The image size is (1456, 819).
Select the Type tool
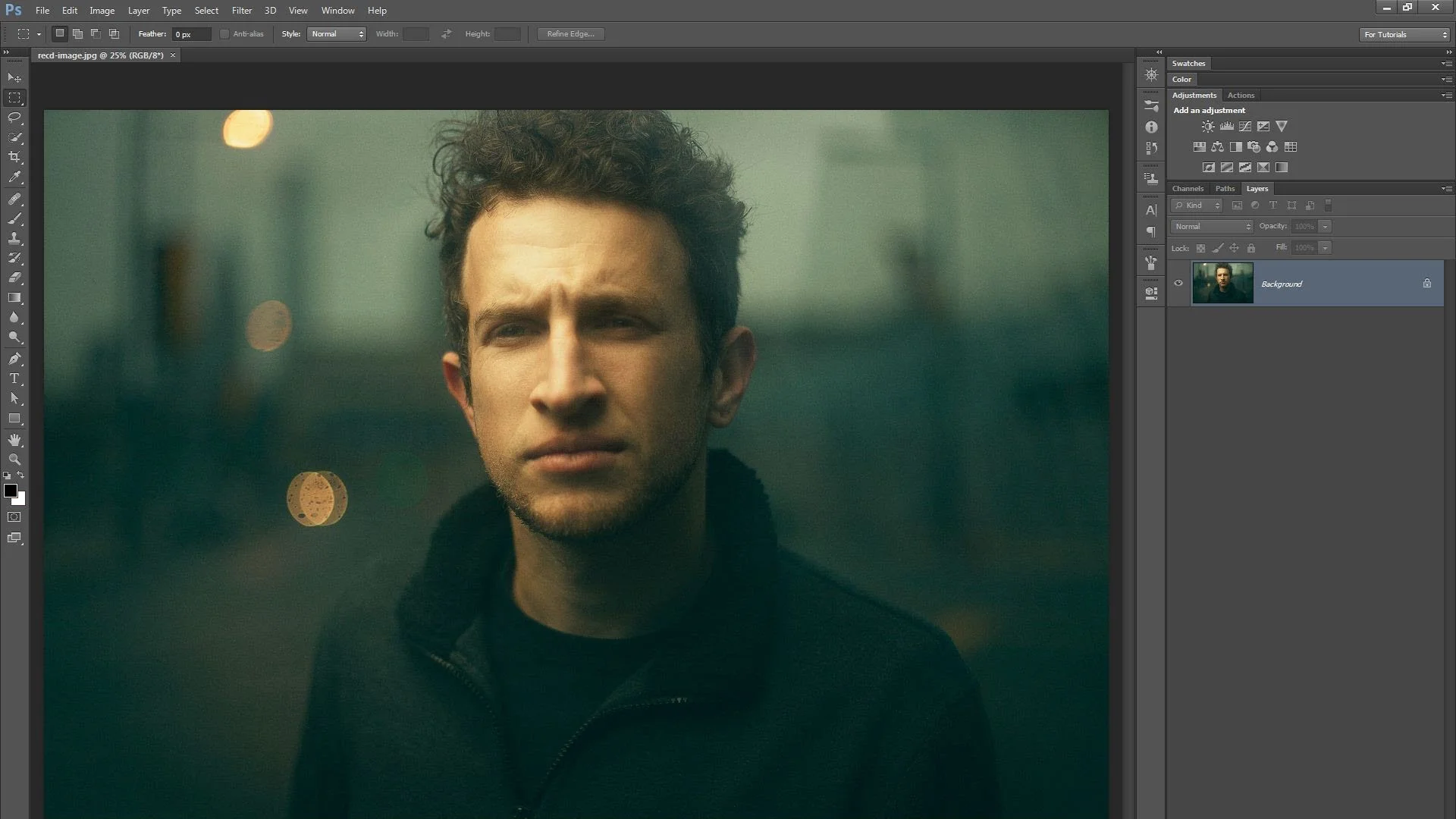(14, 379)
